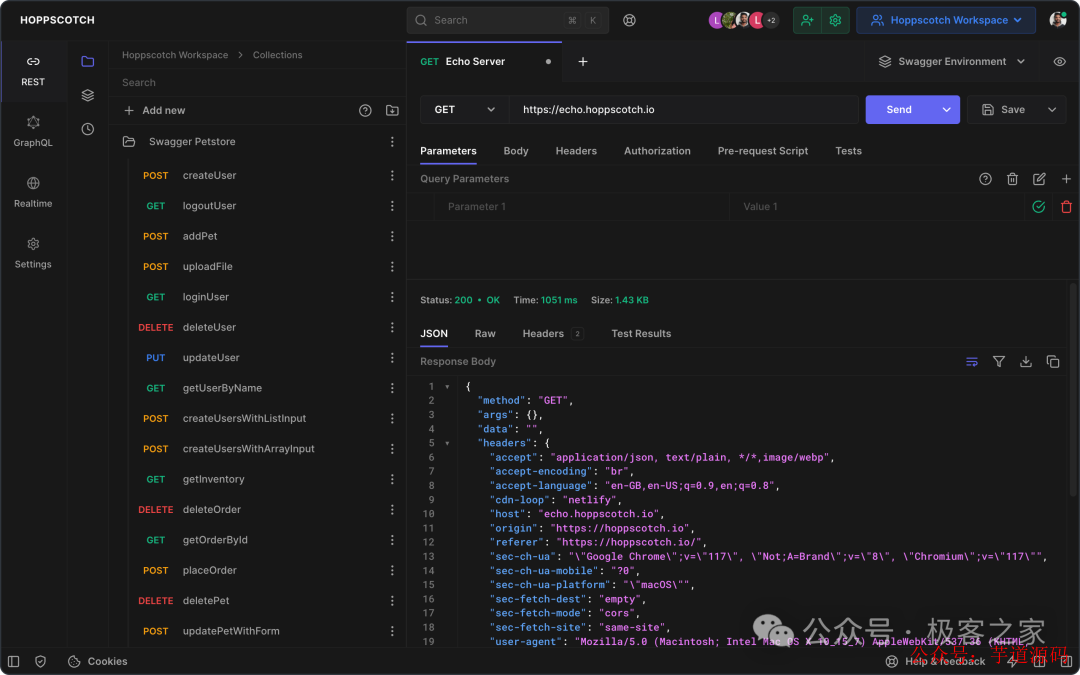The height and width of the screenshot is (675, 1080).
Task: Clear all query parameters with trash icon
Action: tap(1012, 179)
